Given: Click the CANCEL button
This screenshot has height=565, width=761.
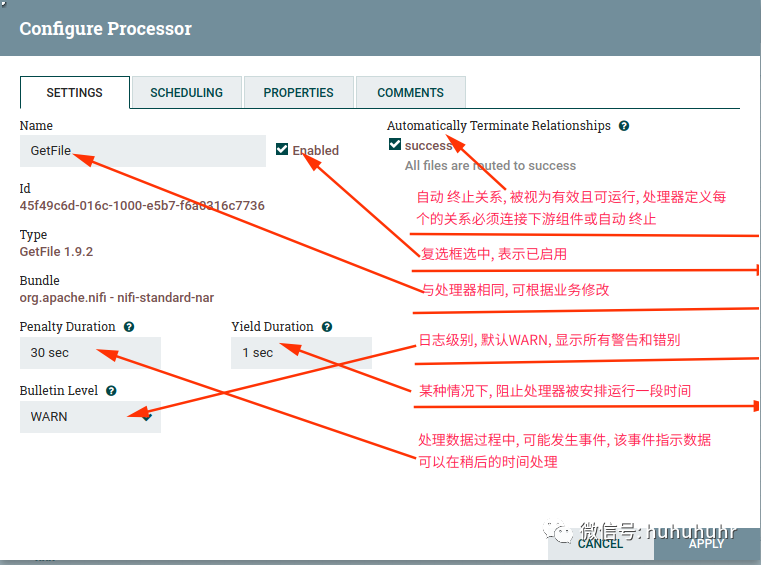Looking at the screenshot, I should [601, 544].
